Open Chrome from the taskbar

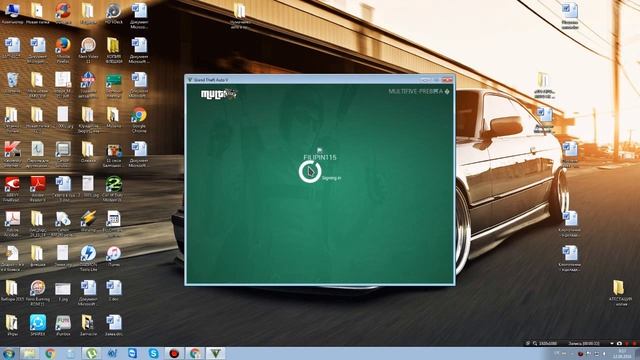click(x=51, y=353)
